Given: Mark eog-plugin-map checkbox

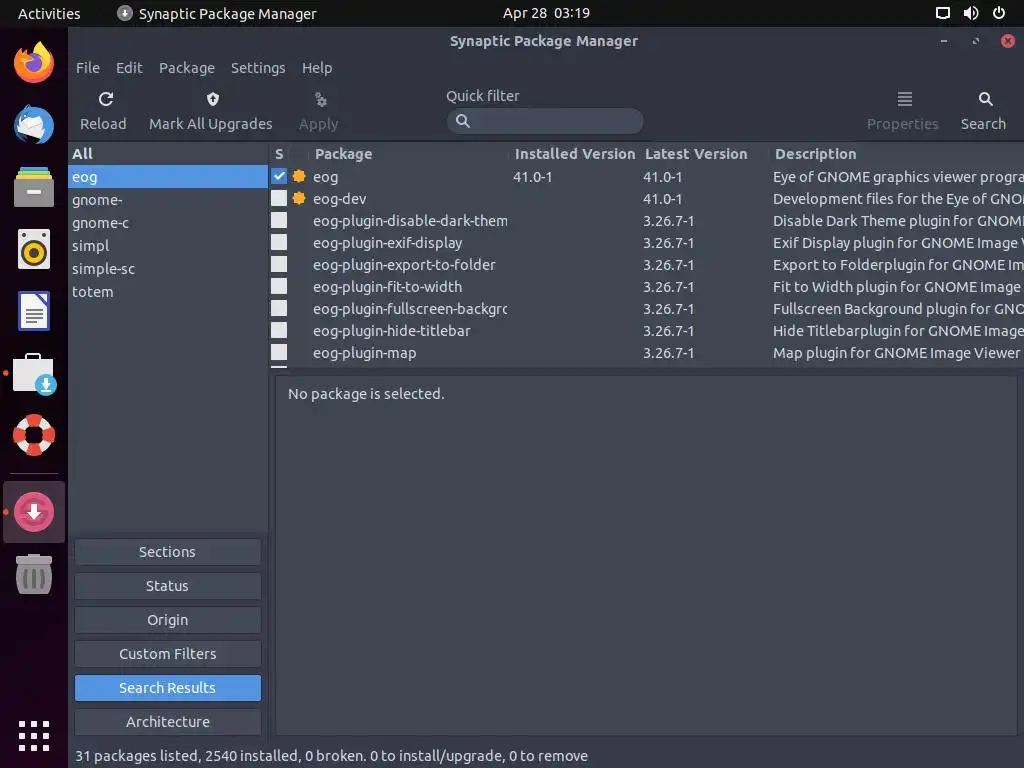Looking at the screenshot, I should pyautogui.click(x=279, y=353).
